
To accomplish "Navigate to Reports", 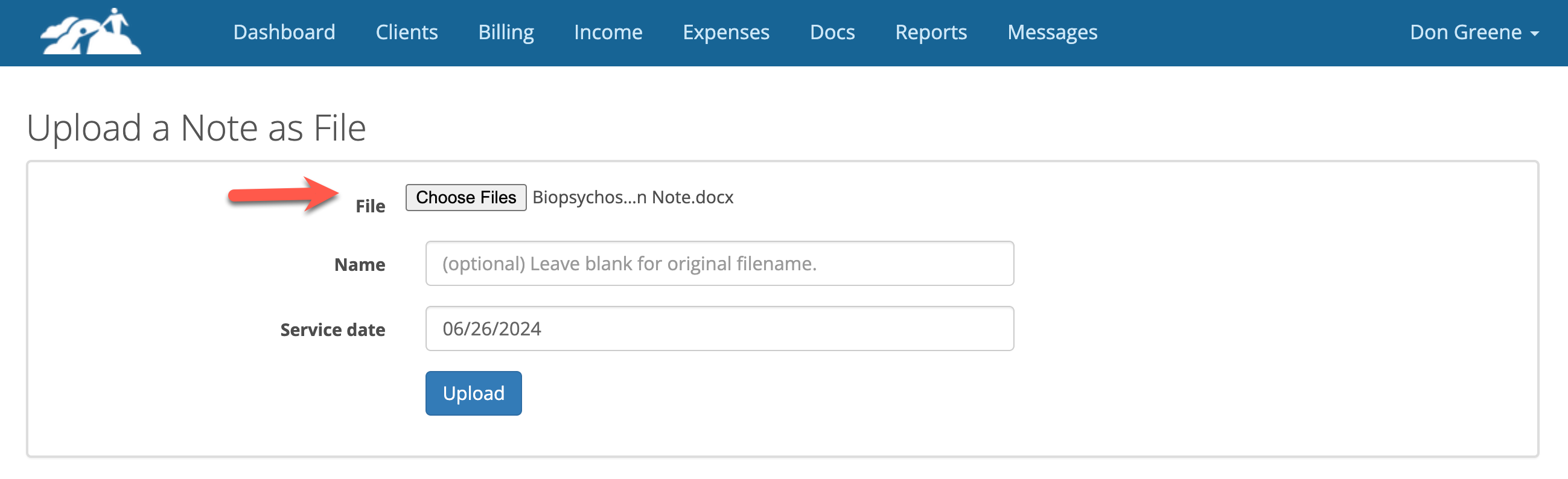I will pyautogui.click(x=930, y=32).
